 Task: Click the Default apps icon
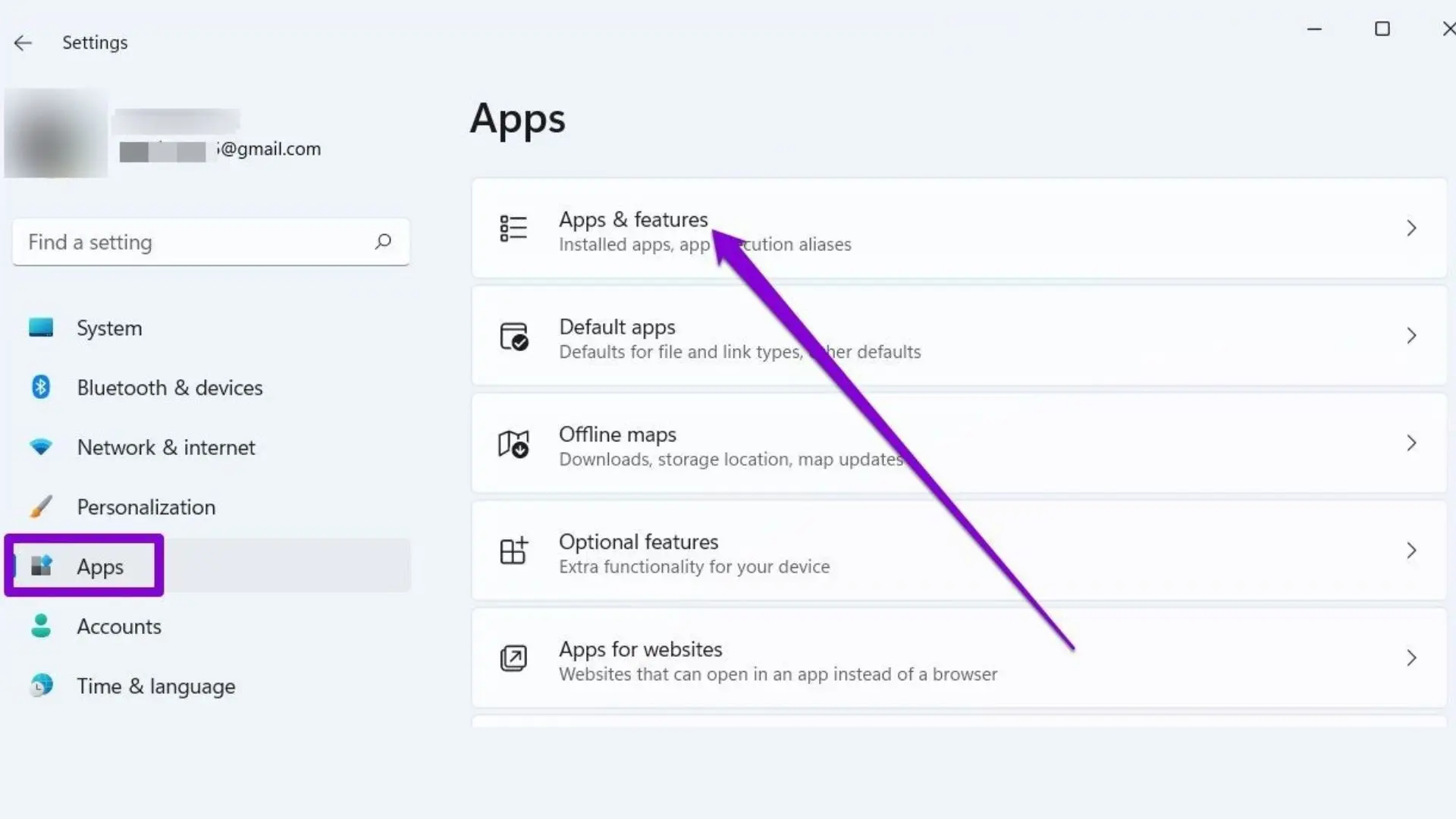(513, 336)
